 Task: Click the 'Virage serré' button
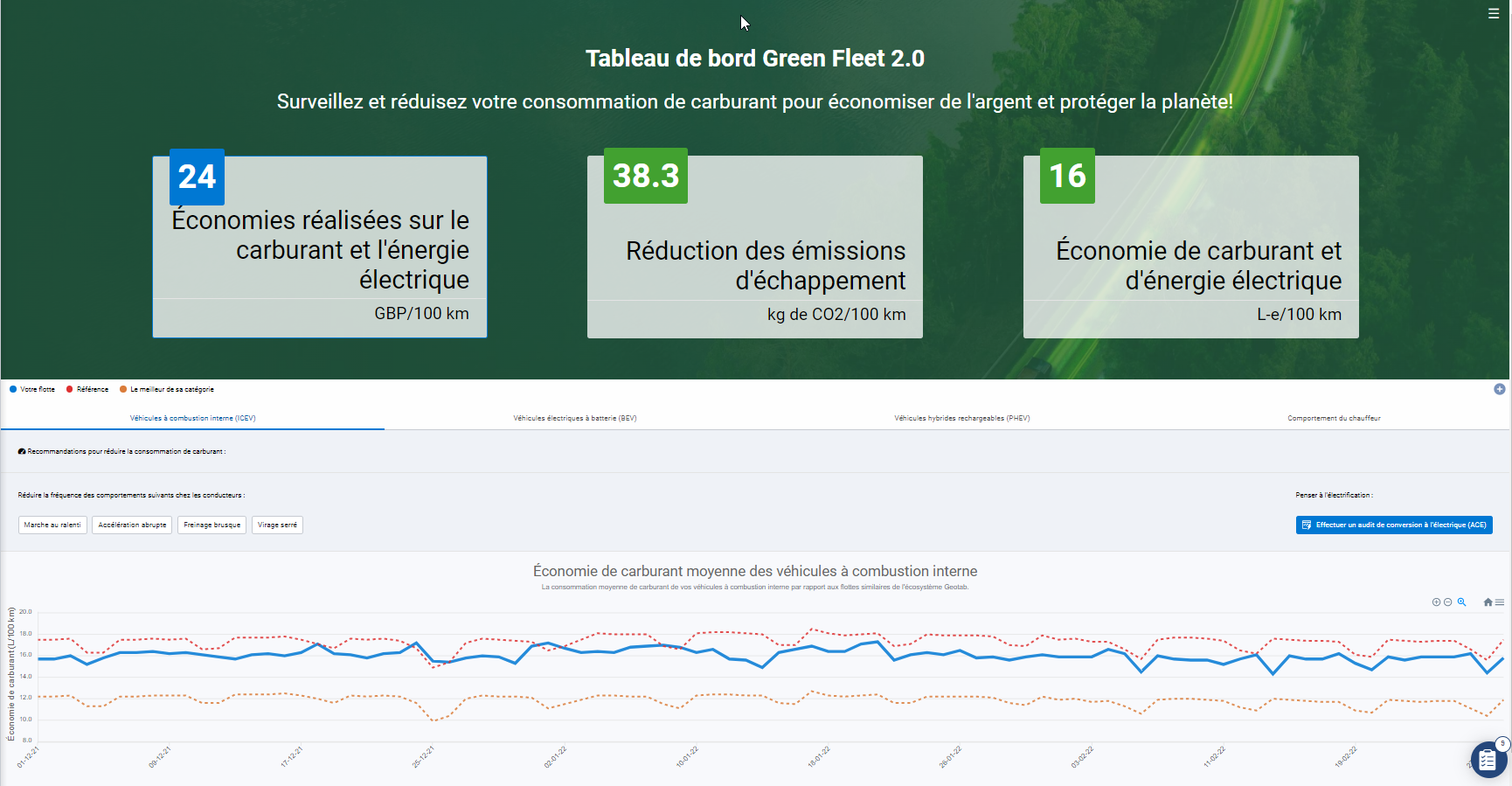click(x=277, y=525)
